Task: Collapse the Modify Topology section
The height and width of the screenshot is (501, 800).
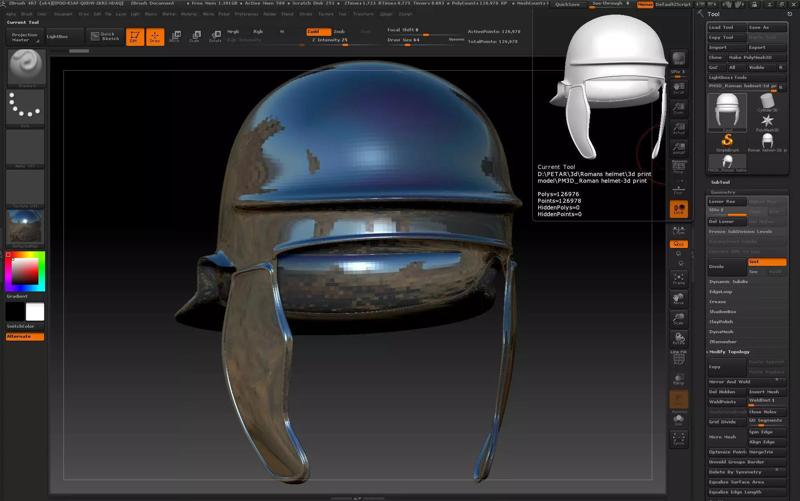Action: click(x=728, y=352)
